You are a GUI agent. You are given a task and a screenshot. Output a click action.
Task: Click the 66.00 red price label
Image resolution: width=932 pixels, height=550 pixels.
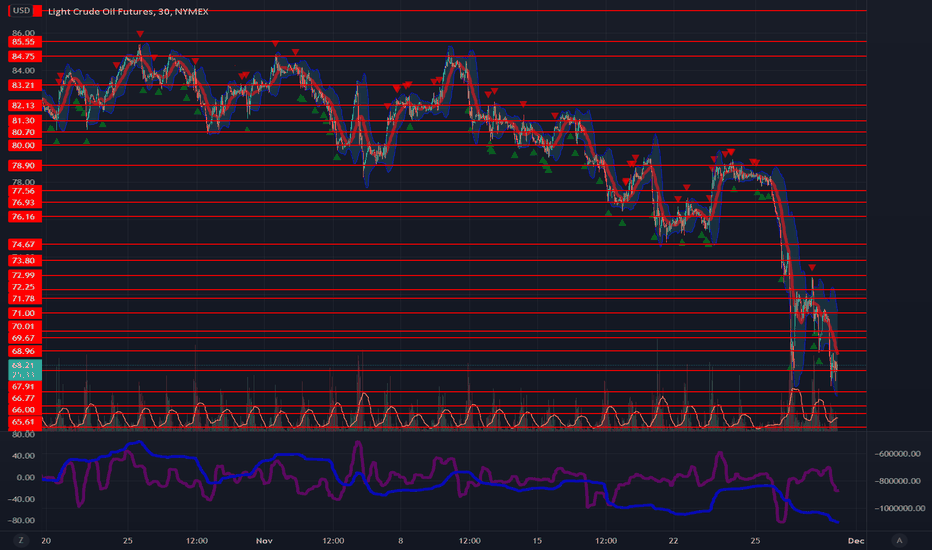24,410
